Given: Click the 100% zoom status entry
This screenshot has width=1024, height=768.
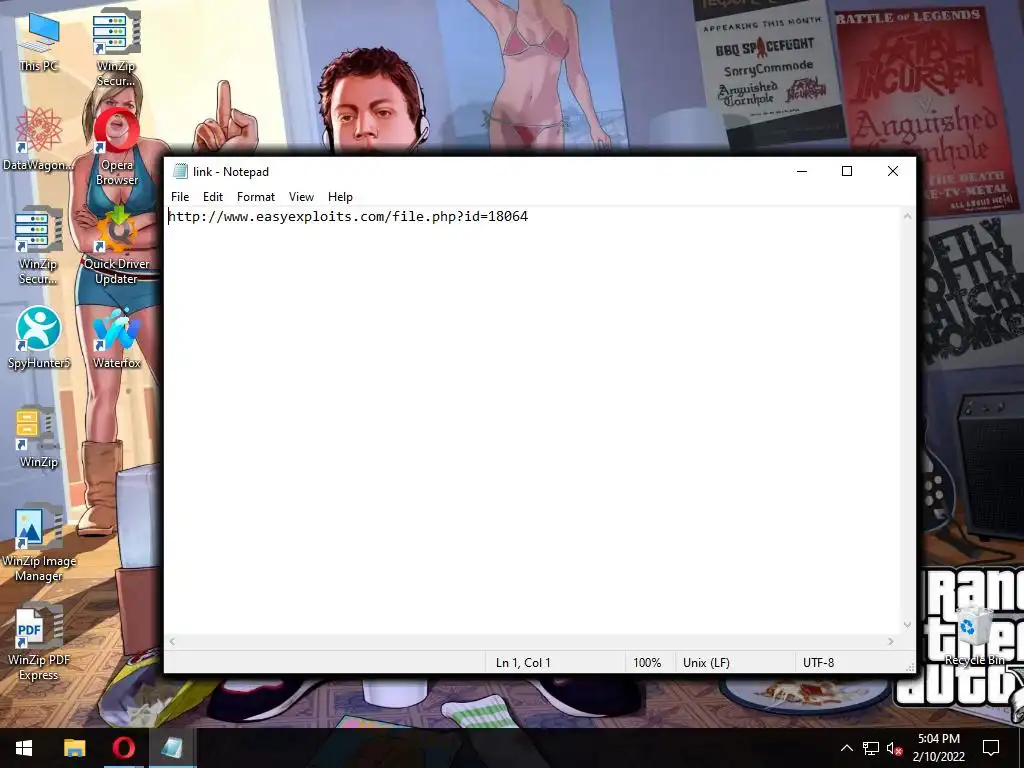Looking at the screenshot, I should 649,662.
